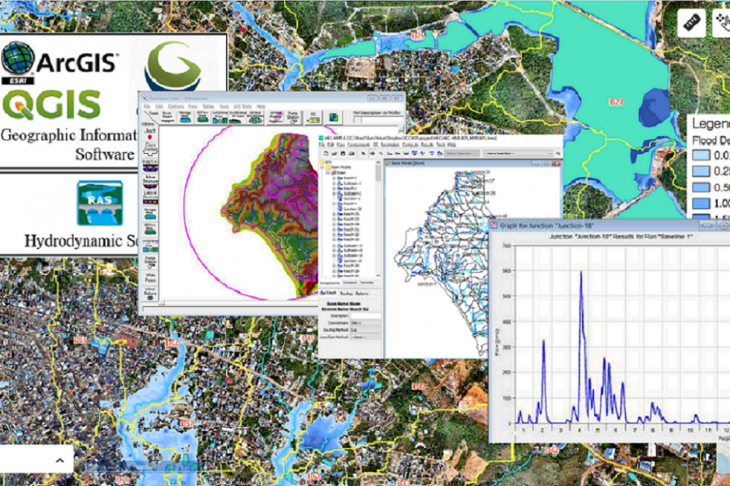
Task: Select the zoom magnifier tool in HEC-HMS
Action: click(381, 154)
